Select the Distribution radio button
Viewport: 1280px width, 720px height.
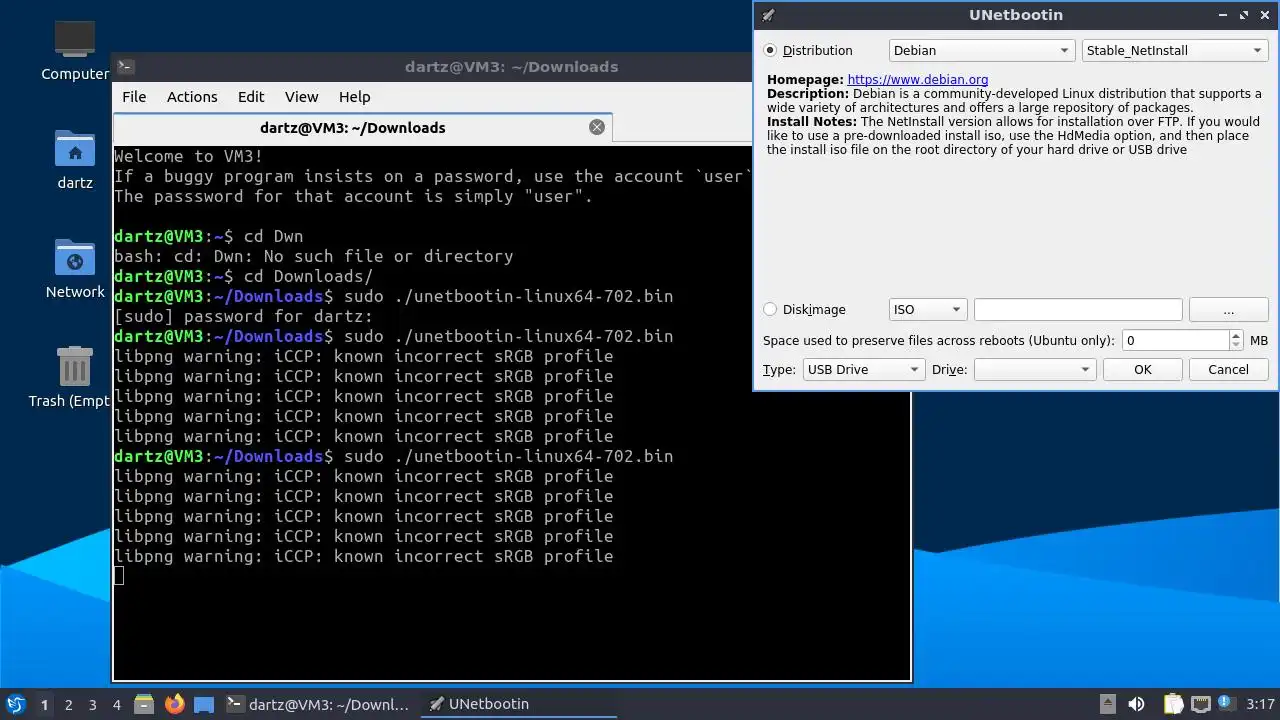point(770,50)
